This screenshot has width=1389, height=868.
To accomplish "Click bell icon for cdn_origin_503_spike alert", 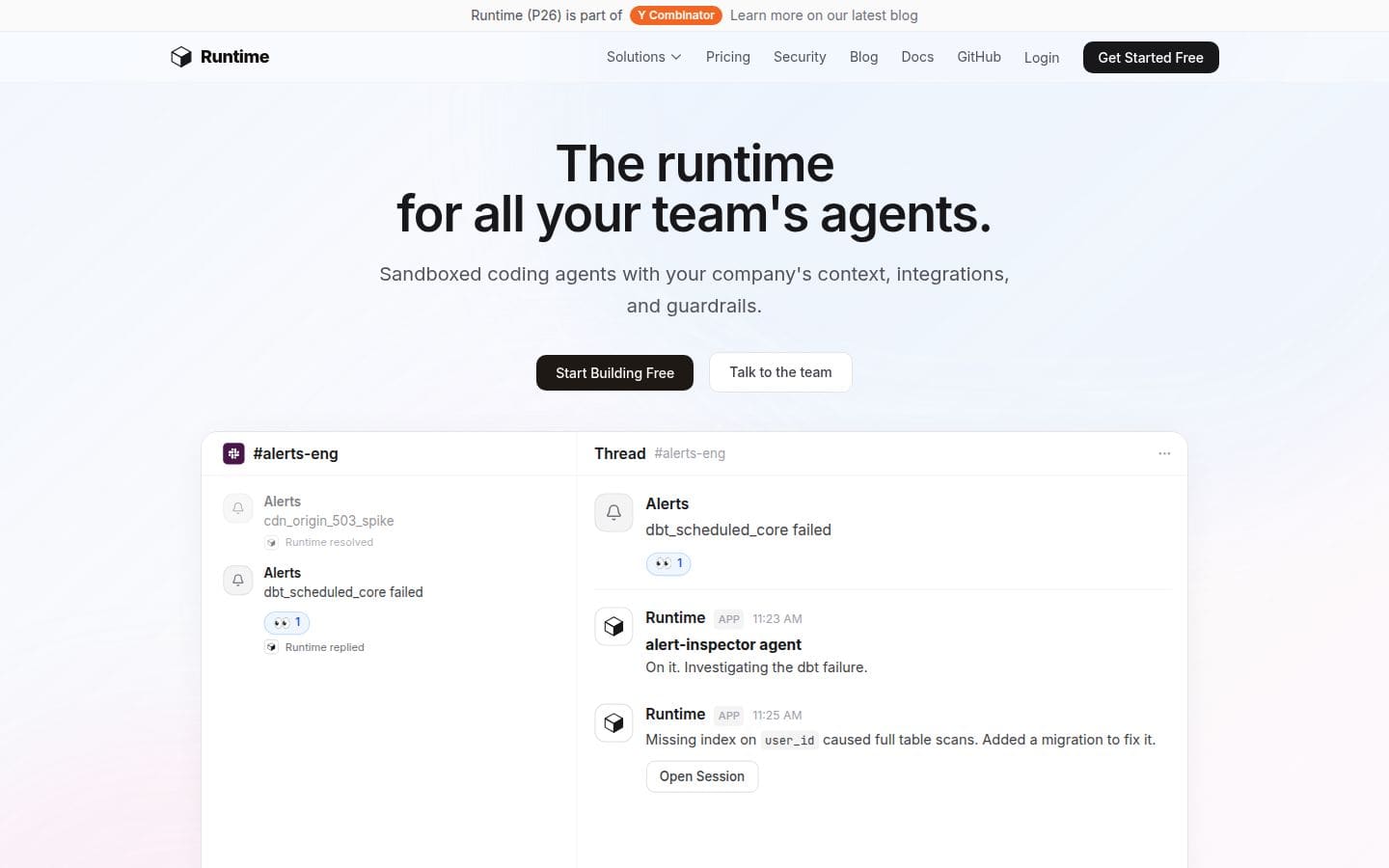I will click(x=238, y=508).
